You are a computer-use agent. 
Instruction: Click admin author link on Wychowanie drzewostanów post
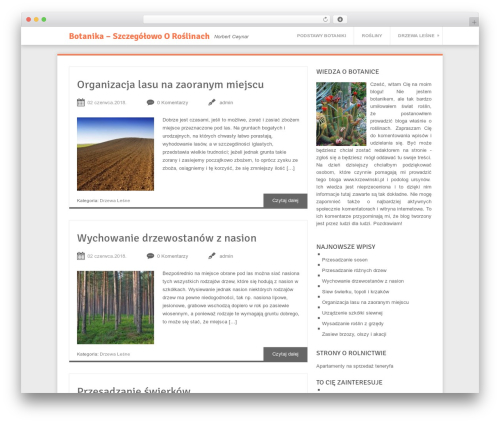(x=226, y=256)
